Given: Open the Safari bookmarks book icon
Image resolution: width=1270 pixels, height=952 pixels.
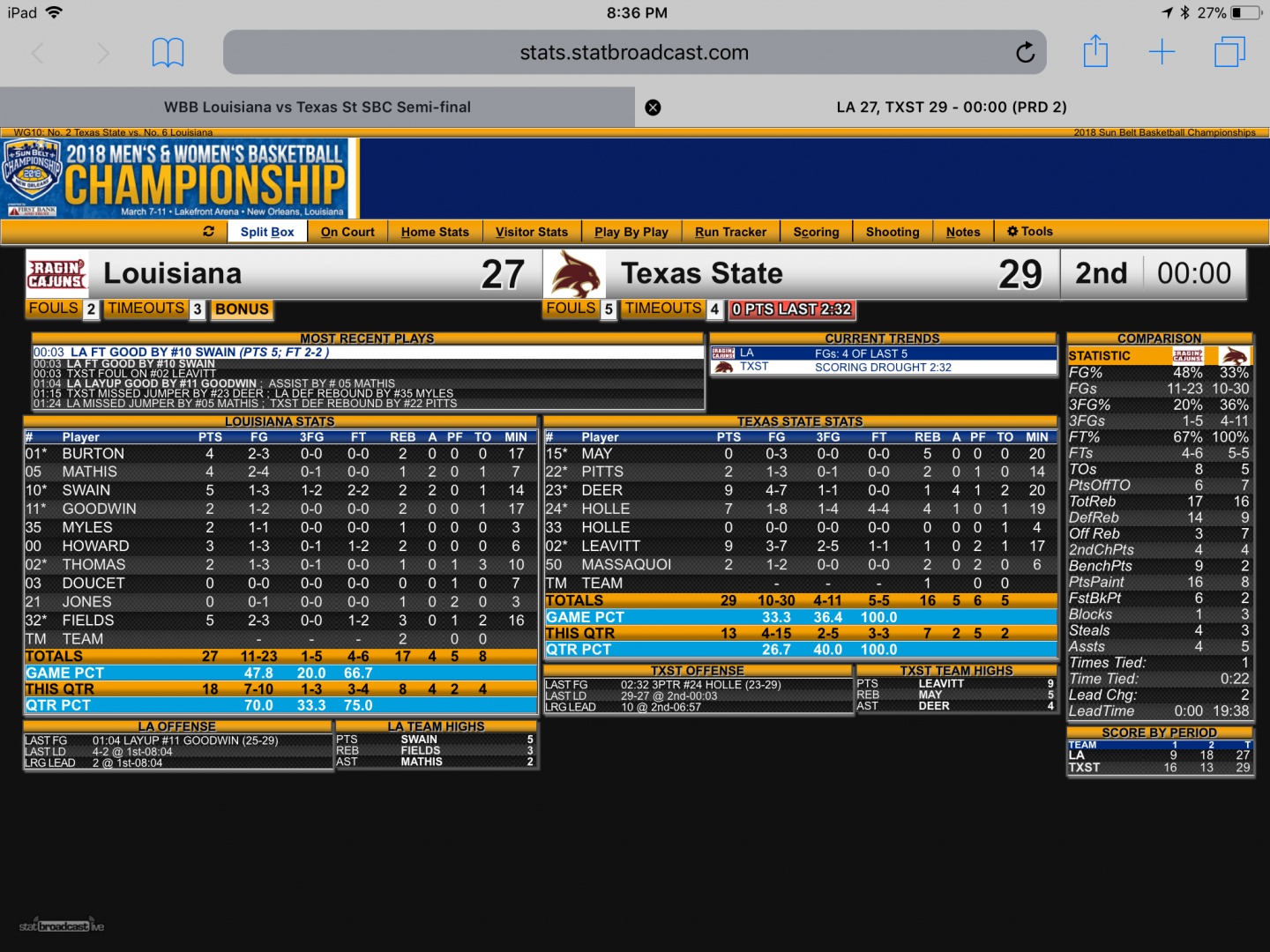Looking at the screenshot, I should coord(168,53).
